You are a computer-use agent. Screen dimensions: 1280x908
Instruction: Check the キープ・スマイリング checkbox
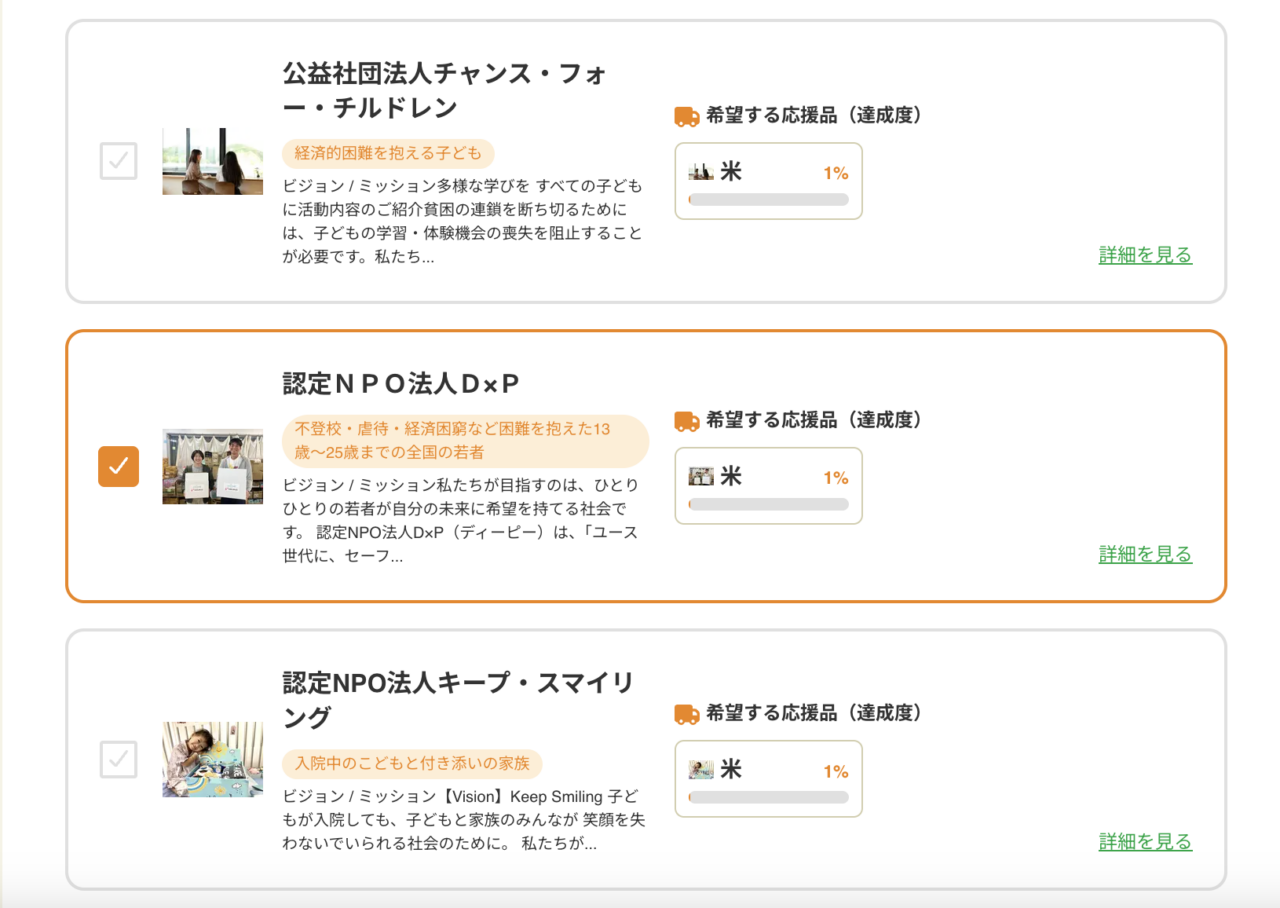click(x=118, y=759)
